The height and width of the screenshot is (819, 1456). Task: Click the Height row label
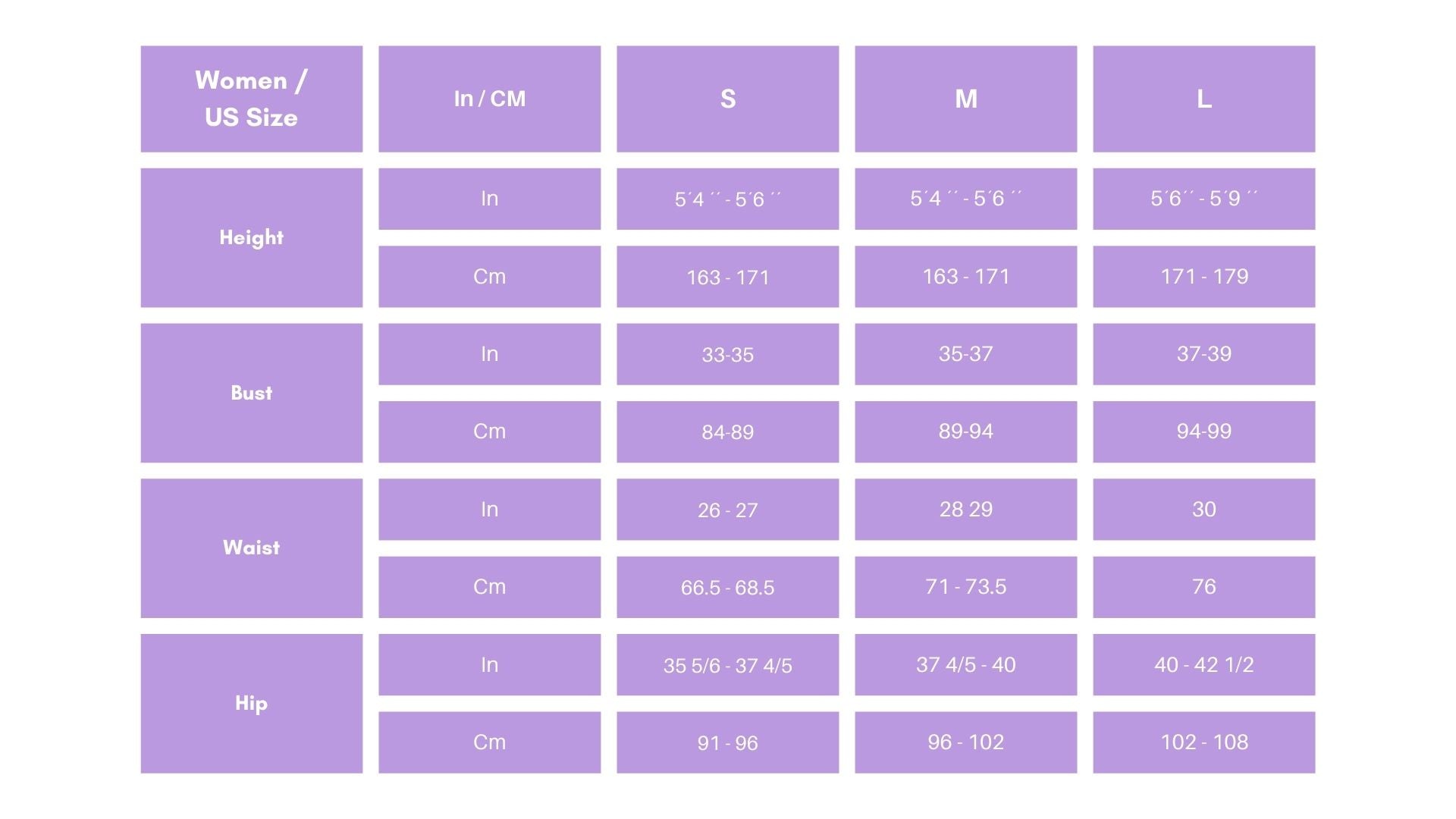tap(251, 237)
